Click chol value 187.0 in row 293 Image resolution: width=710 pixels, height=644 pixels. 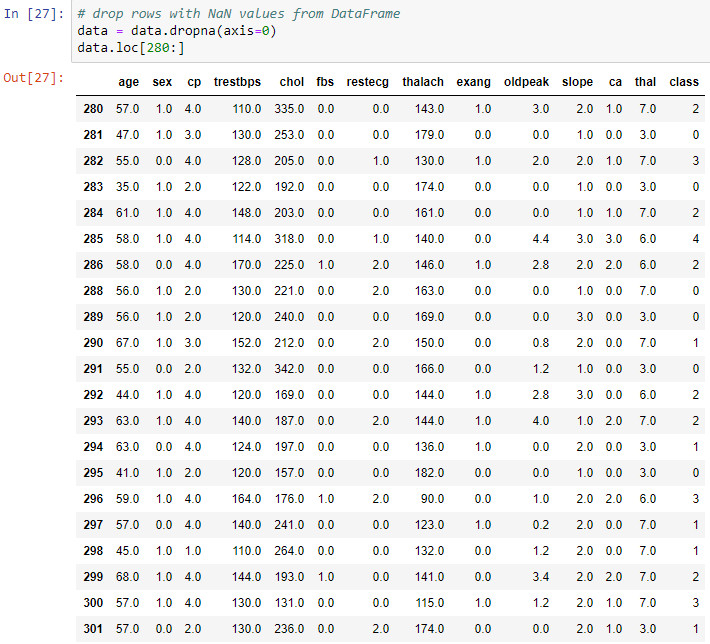[289, 421]
